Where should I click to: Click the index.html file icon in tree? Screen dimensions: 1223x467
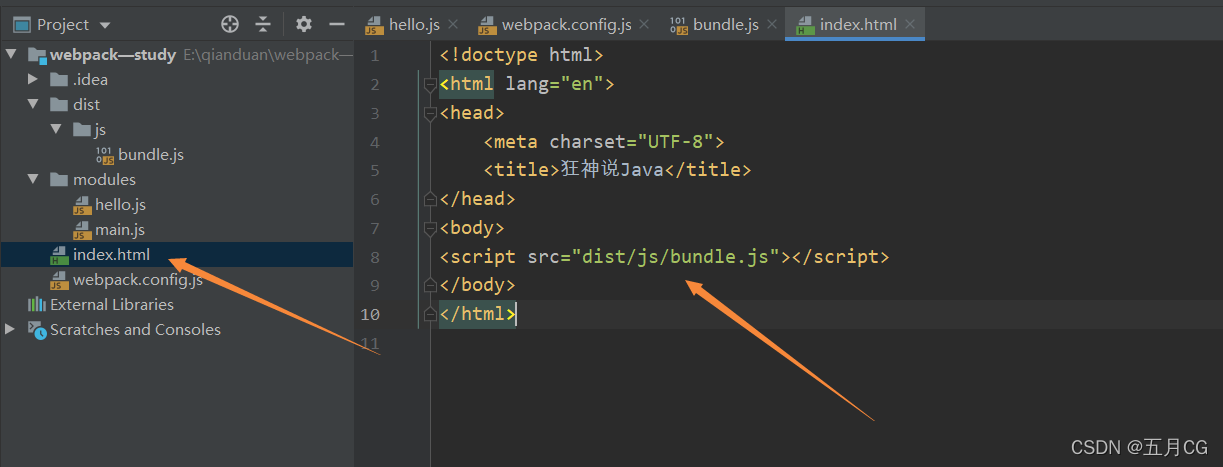pos(59,254)
